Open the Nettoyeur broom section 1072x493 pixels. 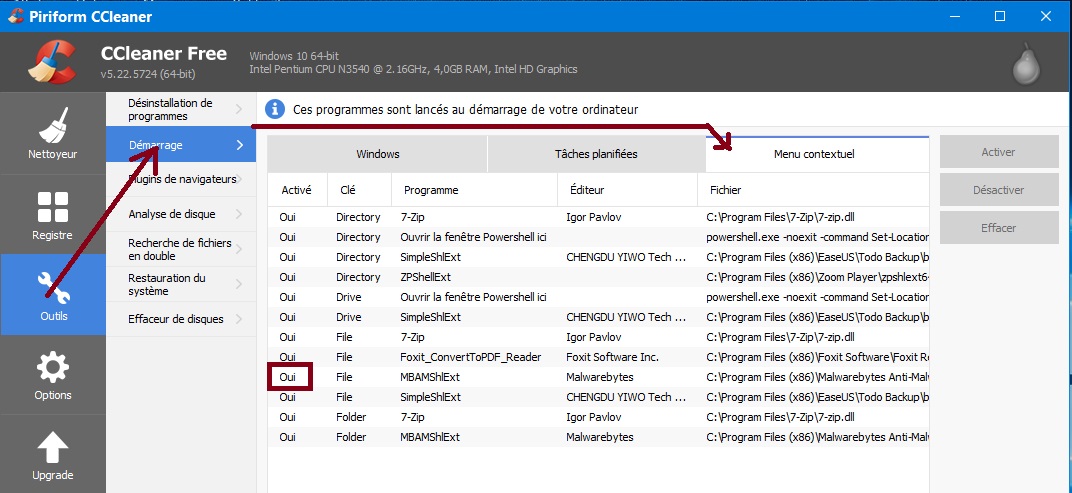pyautogui.click(x=53, y=133)
